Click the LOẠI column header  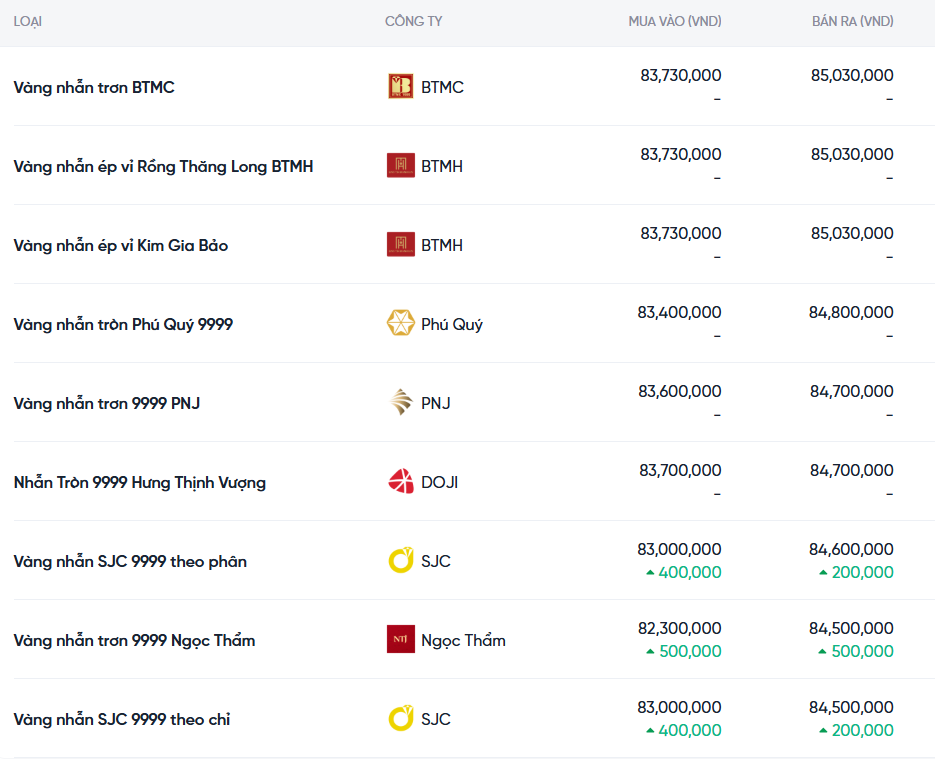(x=27, y=21)
